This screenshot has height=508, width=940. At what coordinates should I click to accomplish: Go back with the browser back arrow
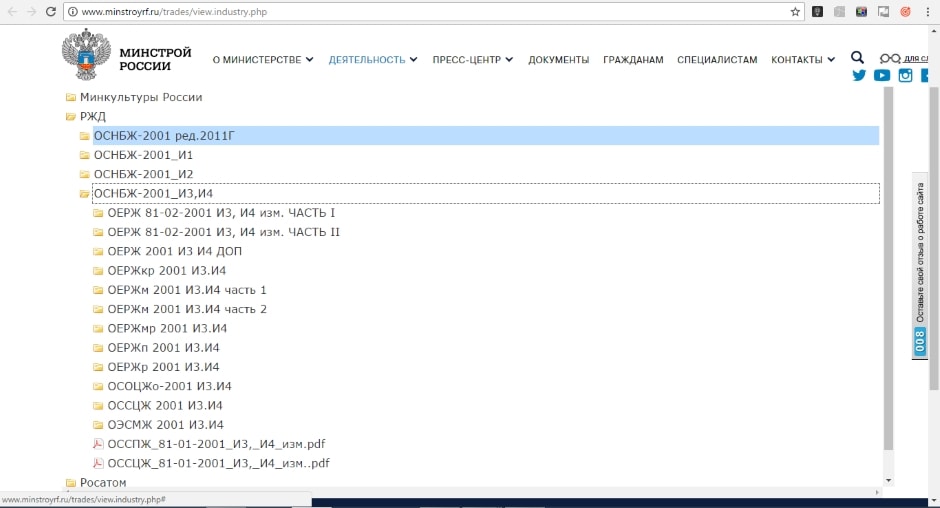point(13,11)
